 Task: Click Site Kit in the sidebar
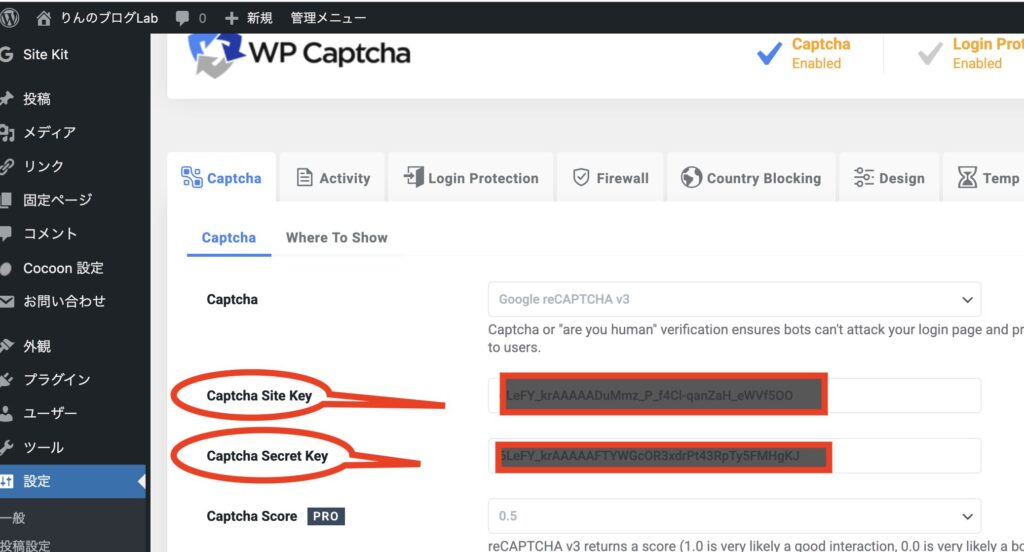45,54
